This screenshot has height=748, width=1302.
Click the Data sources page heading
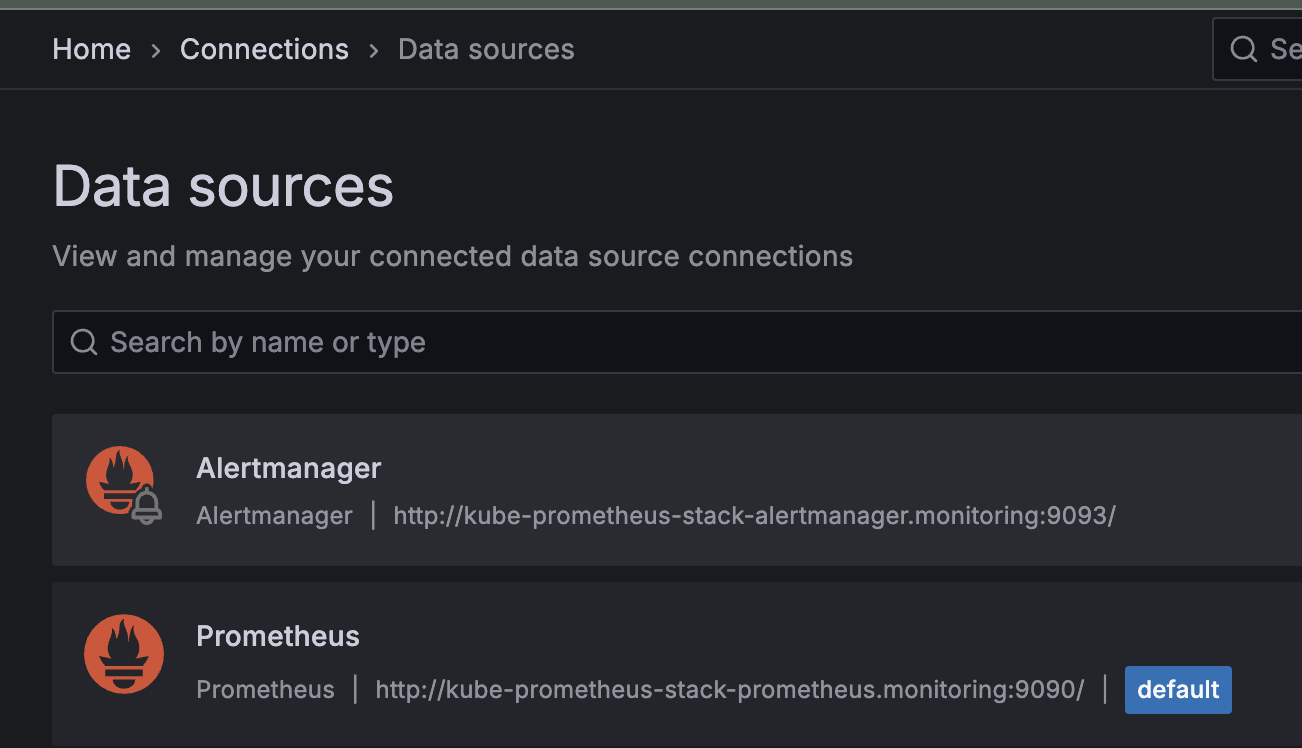click(x=223, y=187)
